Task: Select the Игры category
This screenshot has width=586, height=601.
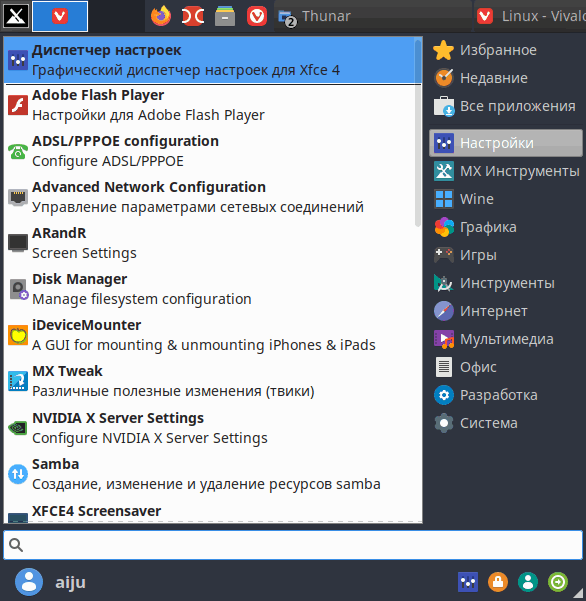Action: click(x=506, y=255)
